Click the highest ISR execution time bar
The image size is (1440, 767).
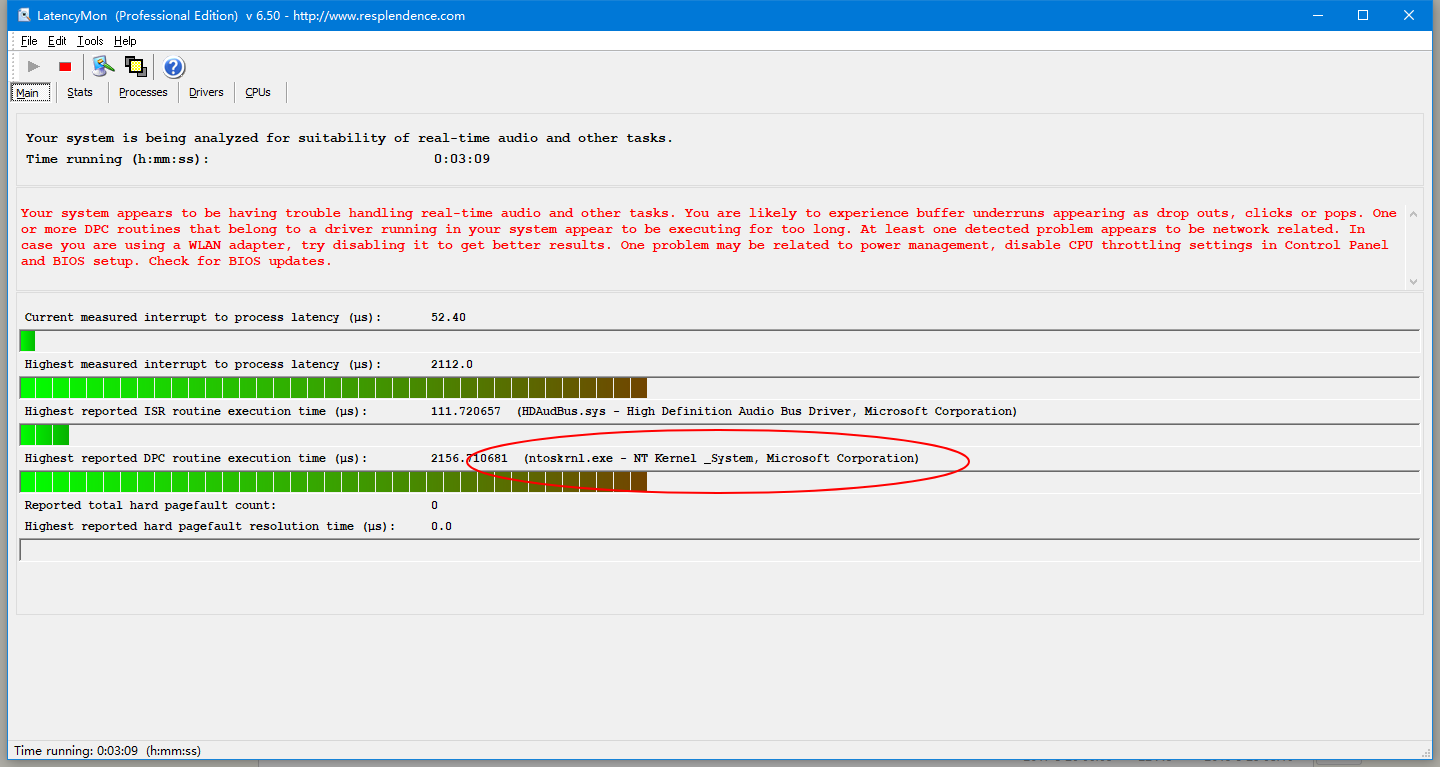719,435
